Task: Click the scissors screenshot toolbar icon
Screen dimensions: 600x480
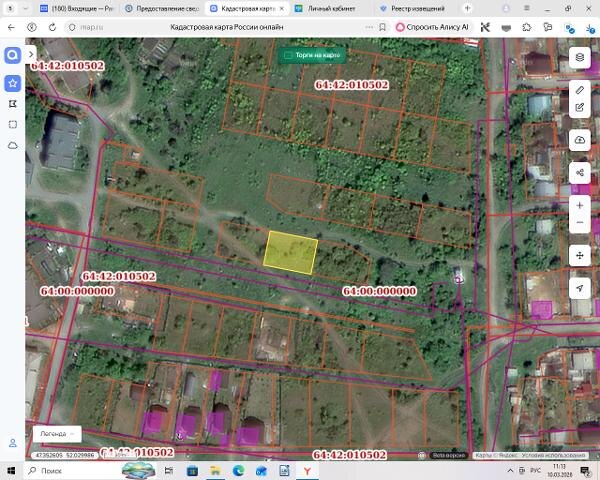Action: tap(485, 27)
